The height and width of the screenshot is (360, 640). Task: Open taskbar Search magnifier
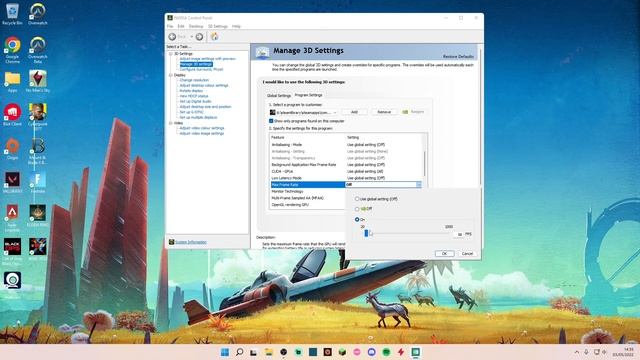(x=240, y=352)
